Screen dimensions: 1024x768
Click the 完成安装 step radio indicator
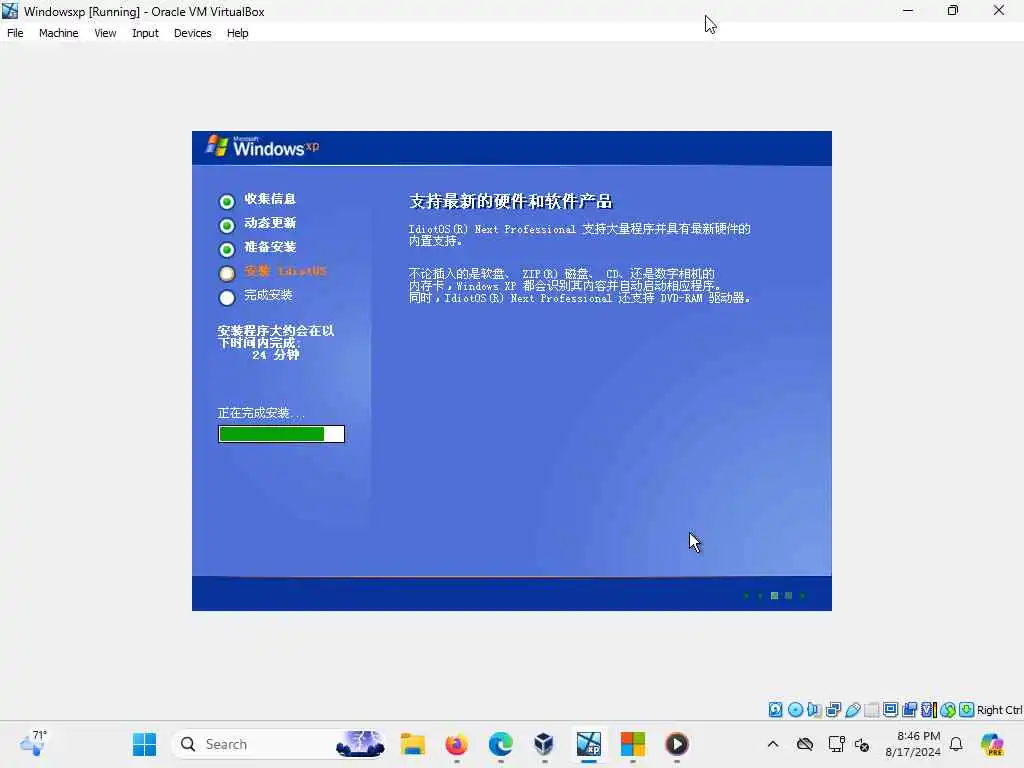point(227,297)
